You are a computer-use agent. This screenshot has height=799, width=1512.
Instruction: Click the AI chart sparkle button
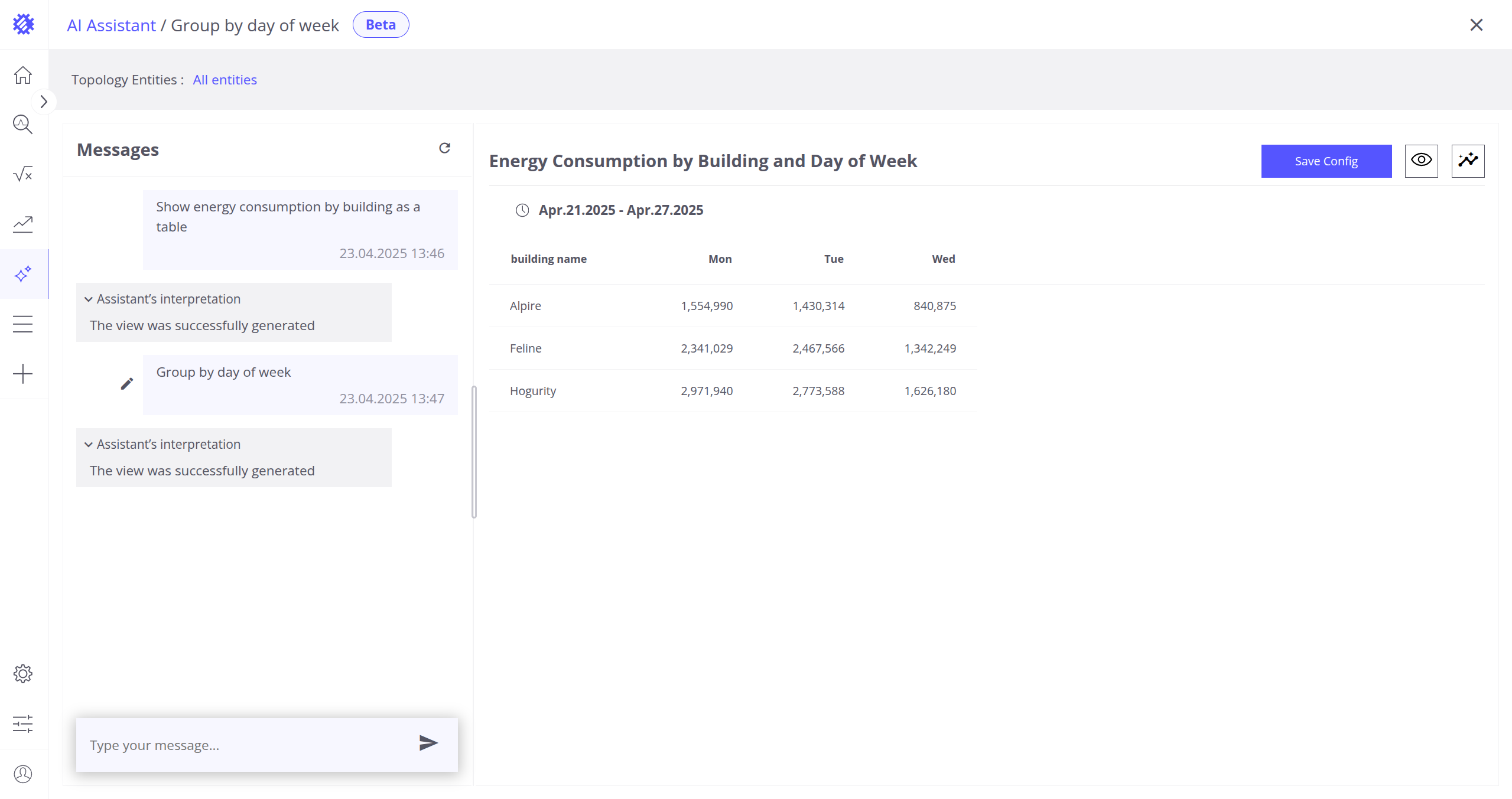click(x=1468, y=161)
